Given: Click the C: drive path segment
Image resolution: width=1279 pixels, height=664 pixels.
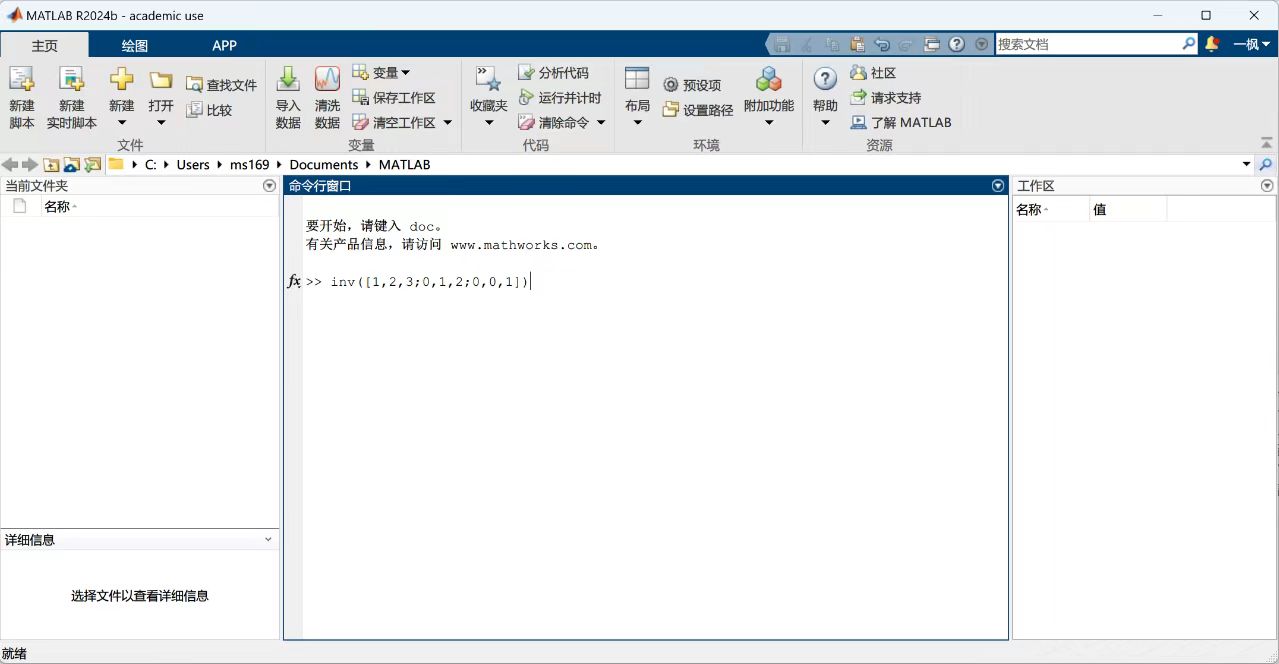Looking at the screenshot, I should point(151,165).
